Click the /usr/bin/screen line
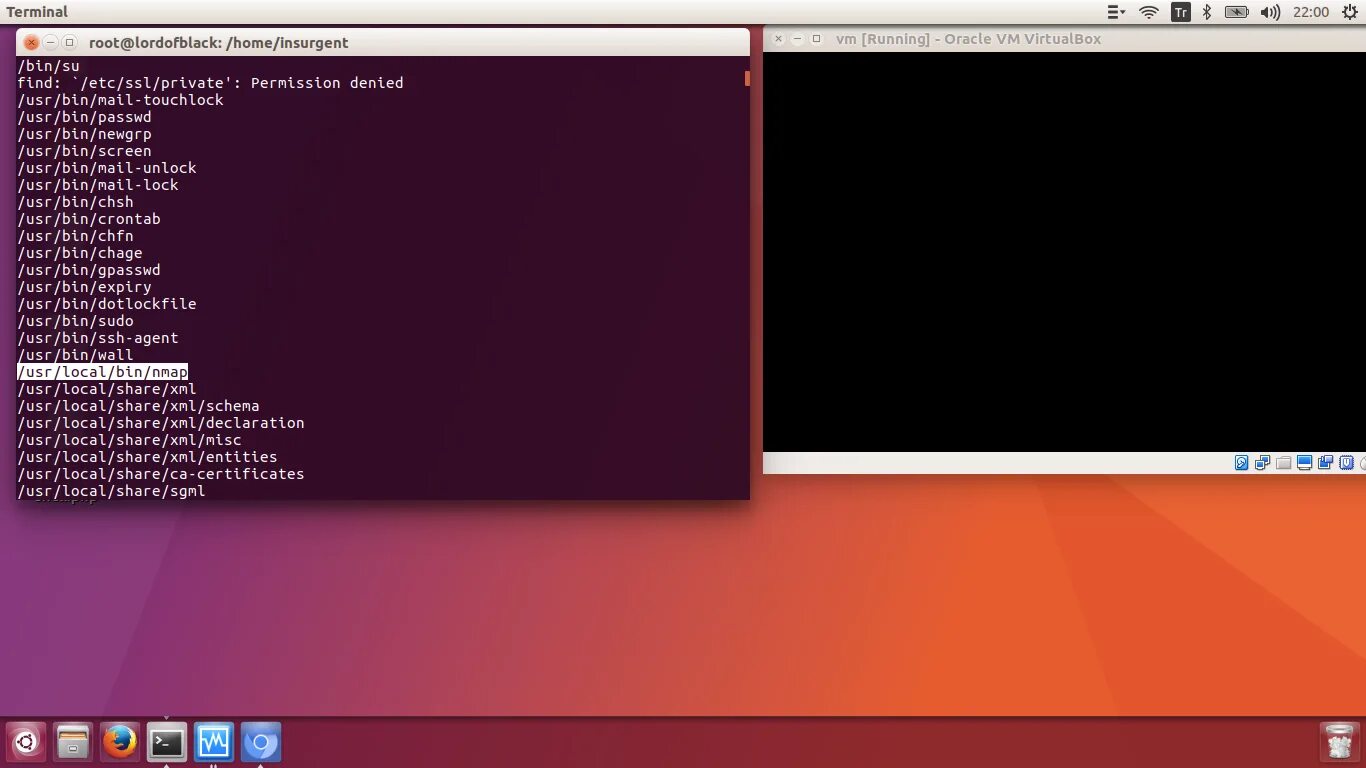 coord(84,151)
